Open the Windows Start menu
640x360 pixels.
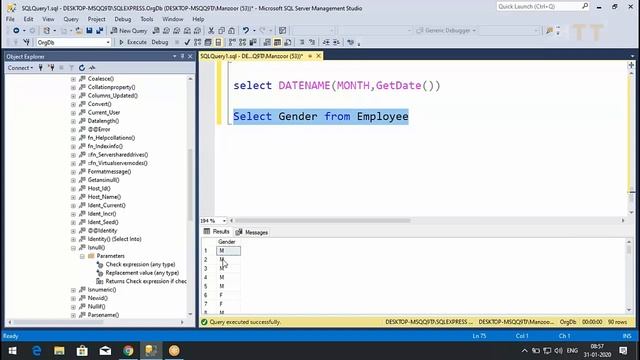pyautogui.click(x=12, y=351)
